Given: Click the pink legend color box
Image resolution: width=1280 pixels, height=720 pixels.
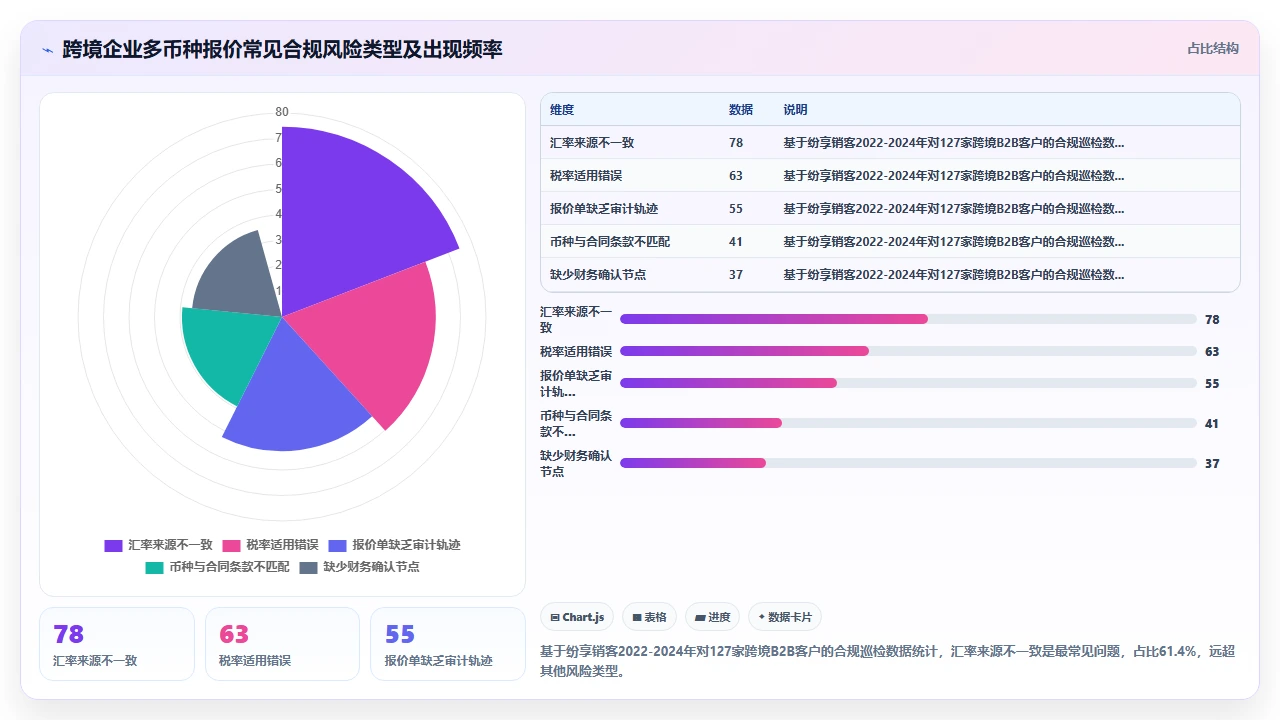Looking at the screenshot, I should pos(231,545).
